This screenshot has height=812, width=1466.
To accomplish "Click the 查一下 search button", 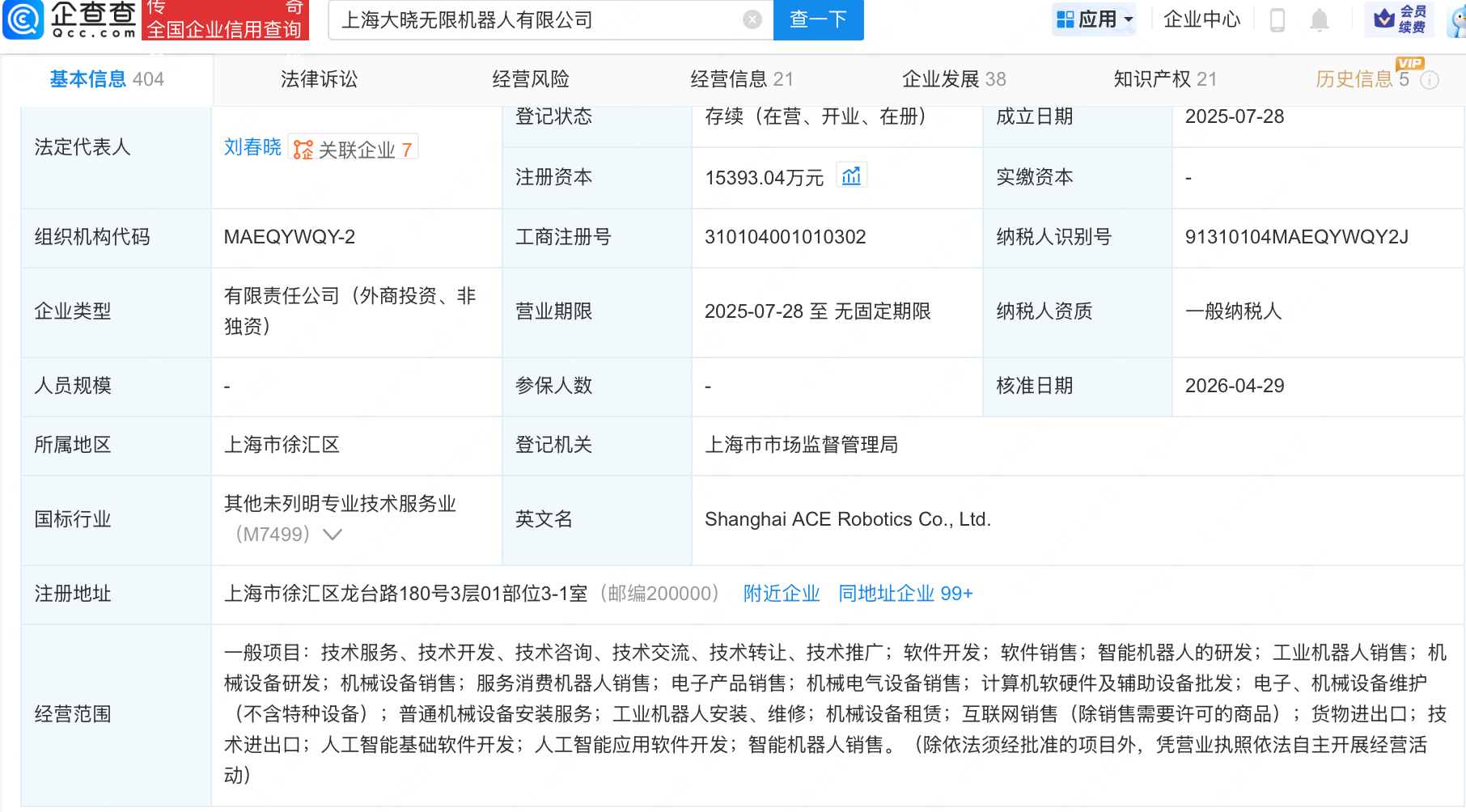I will coord(818,19).
